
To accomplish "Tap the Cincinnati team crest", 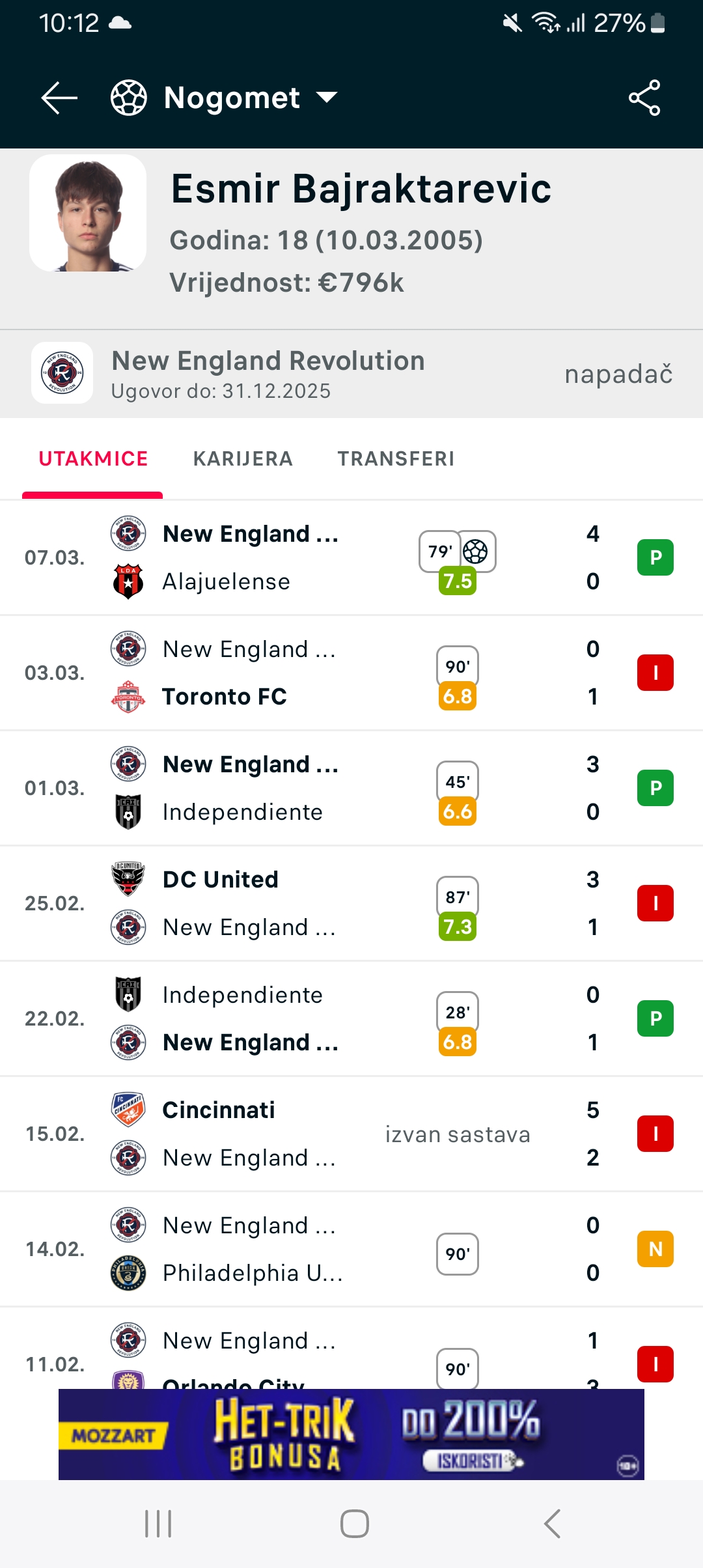I will (128, 1110).
